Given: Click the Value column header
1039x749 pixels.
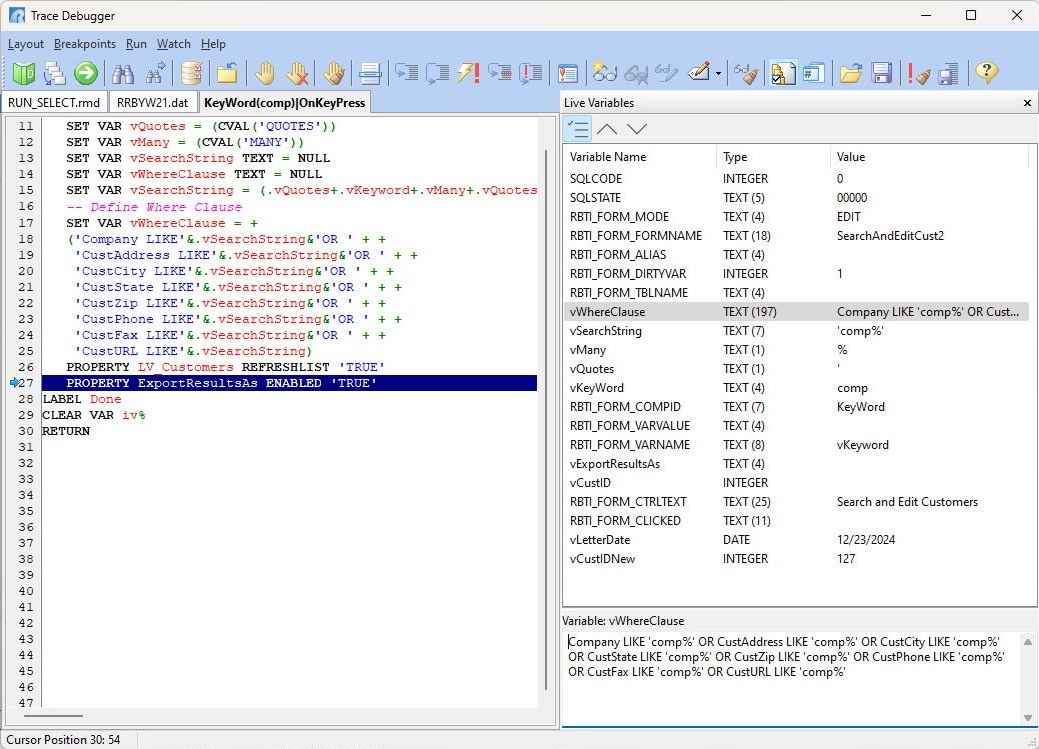Looking at the screenshot, I should coord(928,157).
